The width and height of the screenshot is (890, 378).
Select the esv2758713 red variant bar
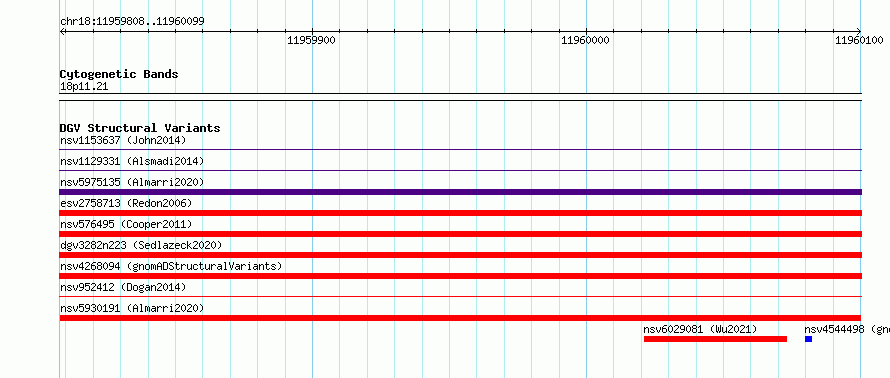(x=460, y=213)
